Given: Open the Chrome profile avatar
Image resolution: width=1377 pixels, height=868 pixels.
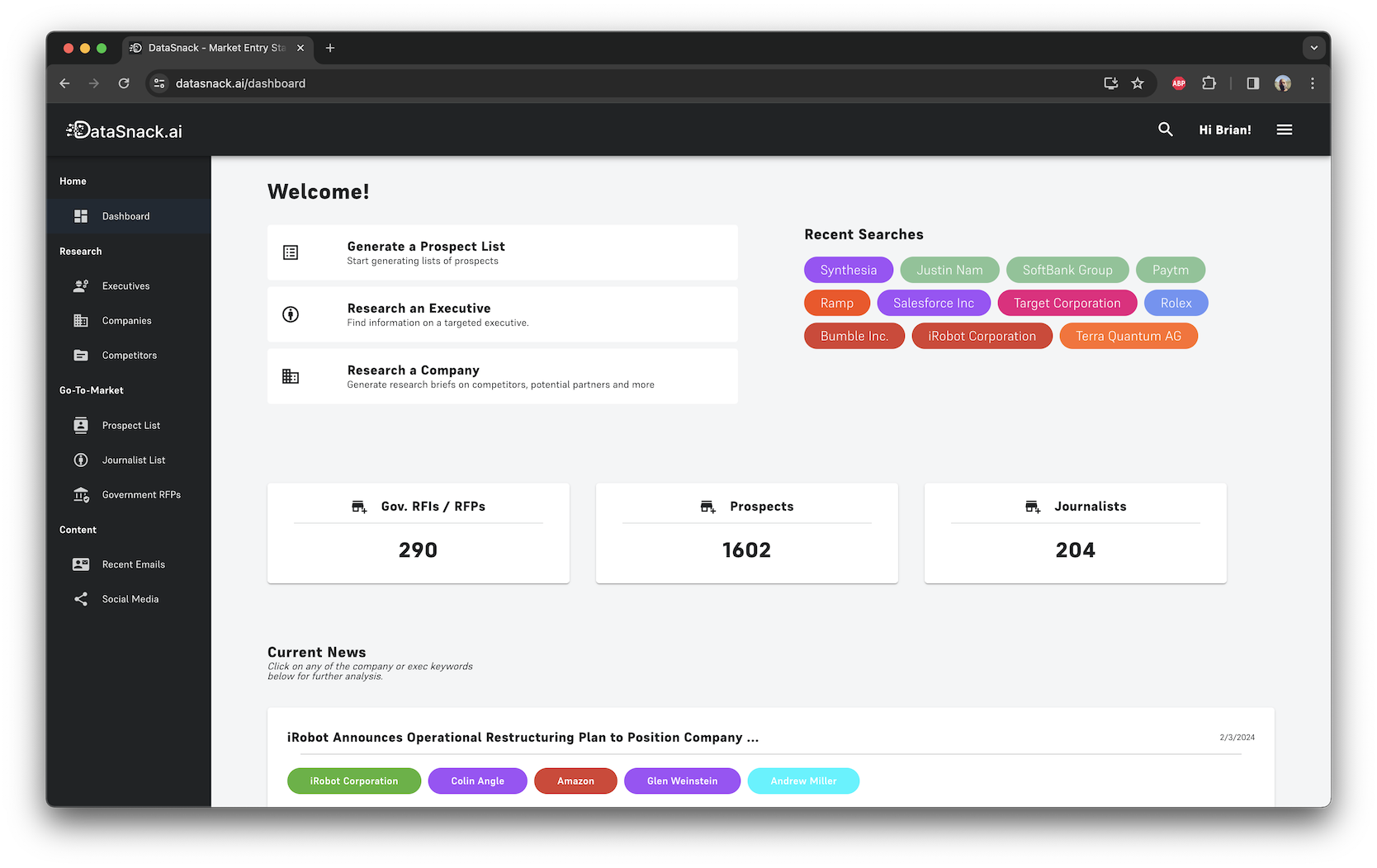Looking at the screenshot, I should (x=1283, y=83).
